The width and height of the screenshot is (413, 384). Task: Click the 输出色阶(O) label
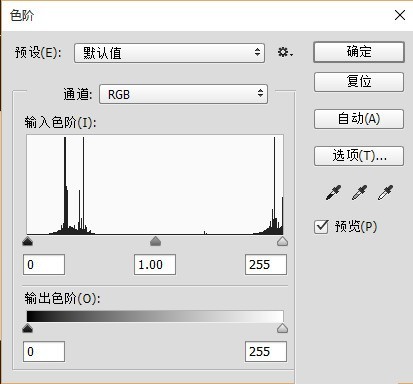click(62, 298)
